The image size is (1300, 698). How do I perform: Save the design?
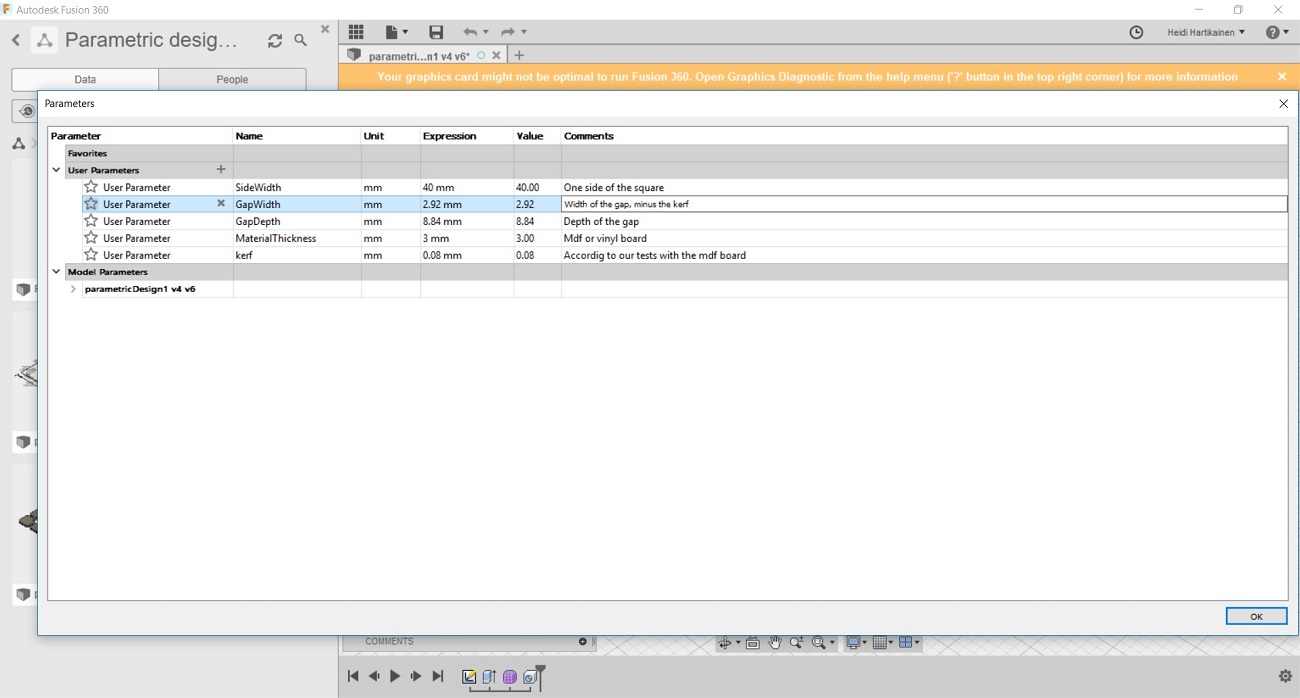[x=436, y=32]
